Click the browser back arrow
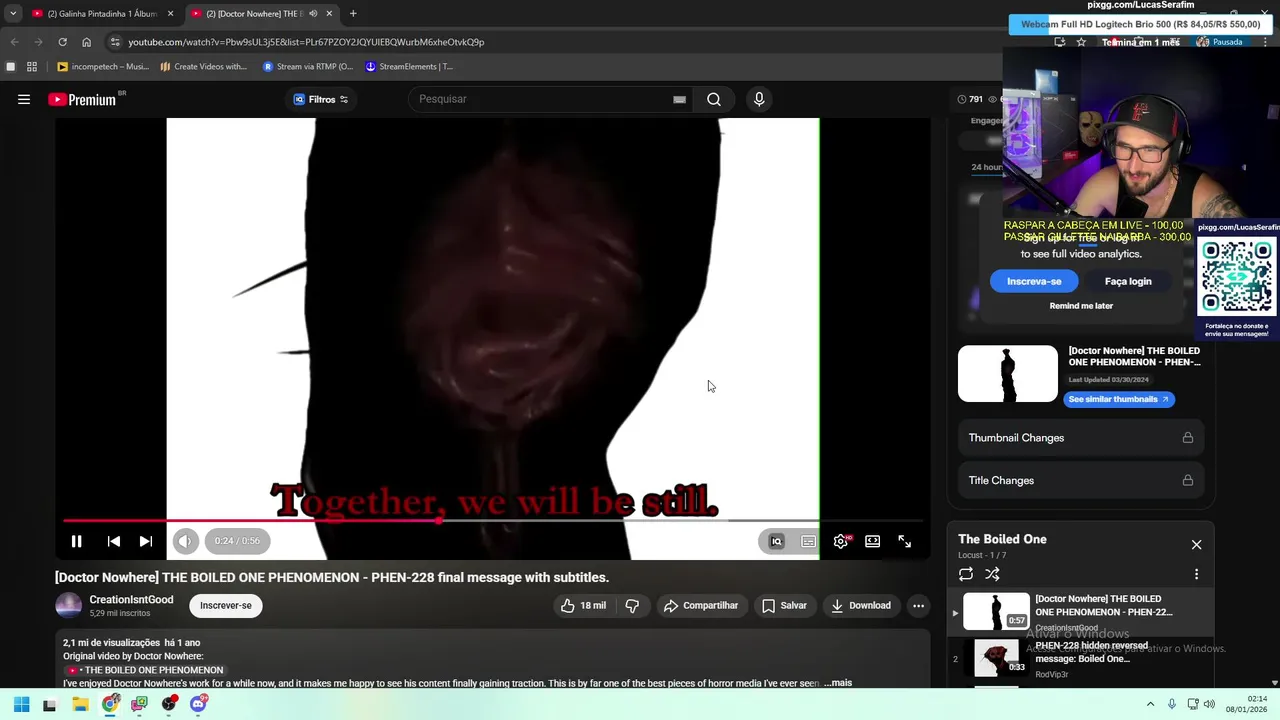 [x=14, y=42]
